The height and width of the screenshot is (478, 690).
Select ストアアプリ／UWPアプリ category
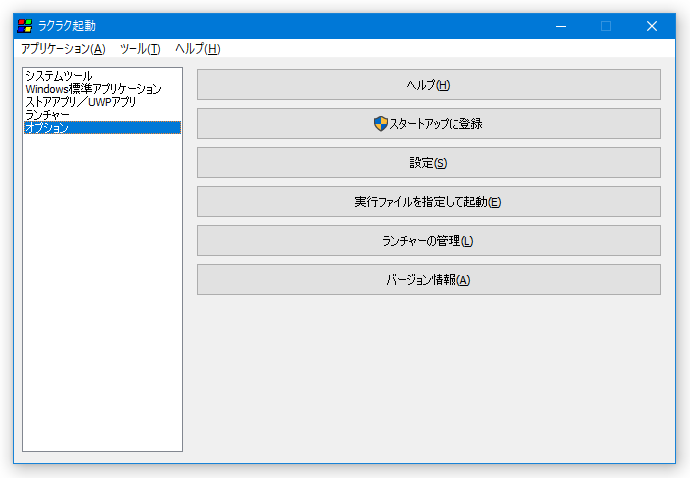tap(102, 102)
